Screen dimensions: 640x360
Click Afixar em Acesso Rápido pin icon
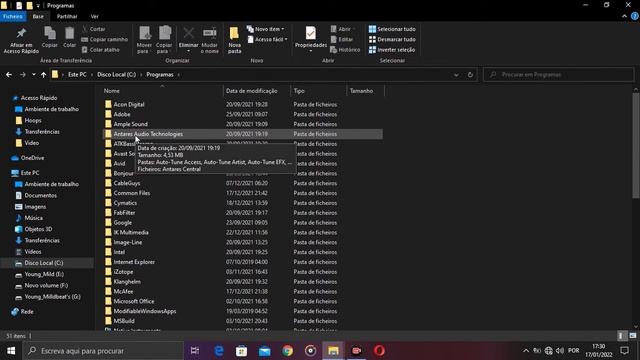(x=21, y=33)
